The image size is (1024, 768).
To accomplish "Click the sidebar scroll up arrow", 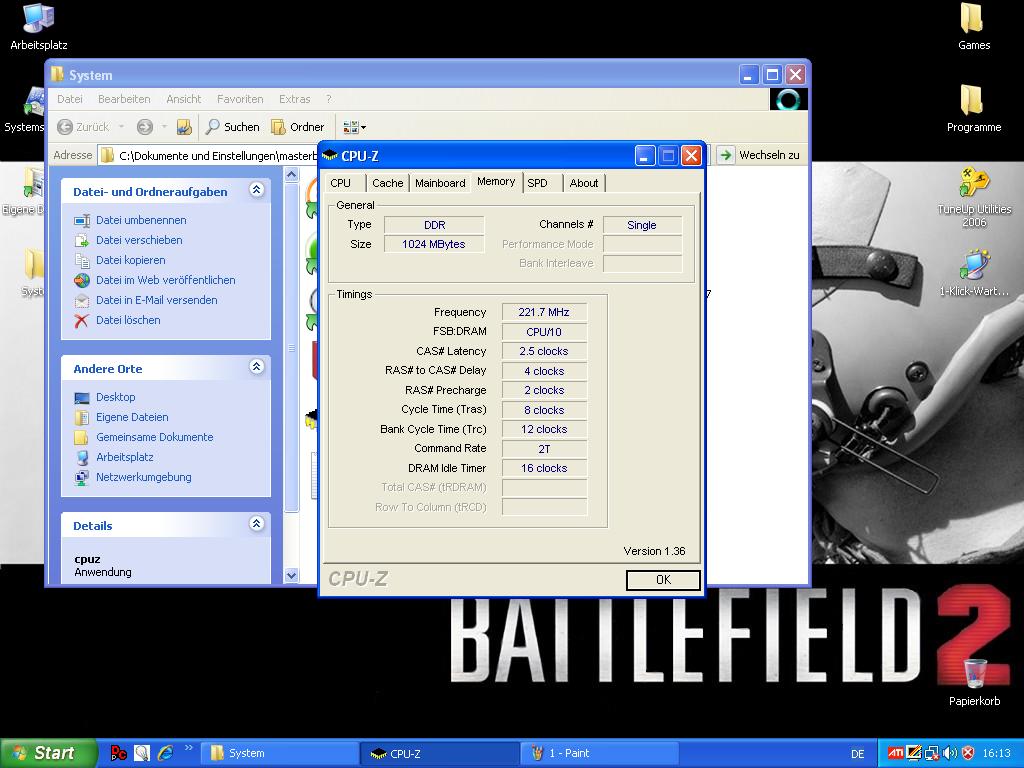I will click(291, 174).
